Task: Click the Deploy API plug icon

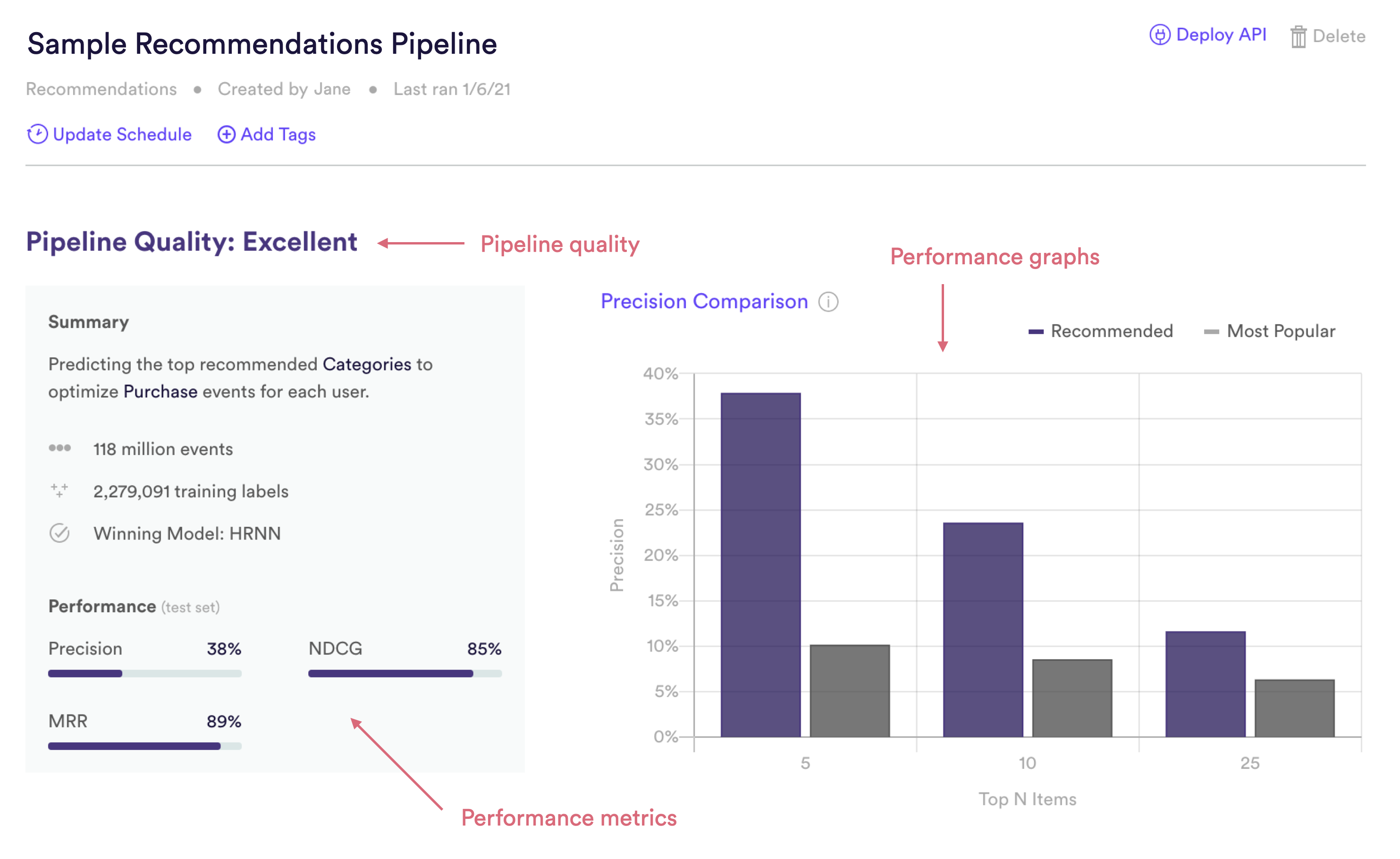Action: coord(1160,35)
